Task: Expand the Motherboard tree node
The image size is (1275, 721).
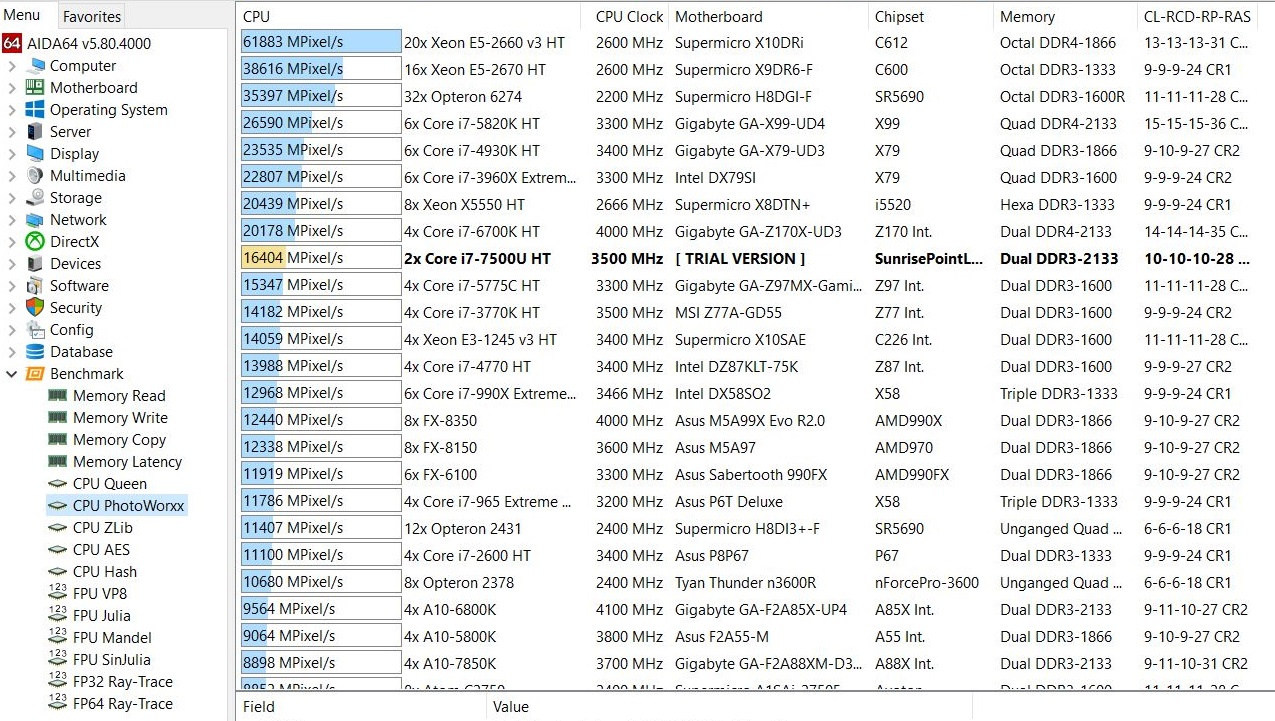Action: point(12,88)
